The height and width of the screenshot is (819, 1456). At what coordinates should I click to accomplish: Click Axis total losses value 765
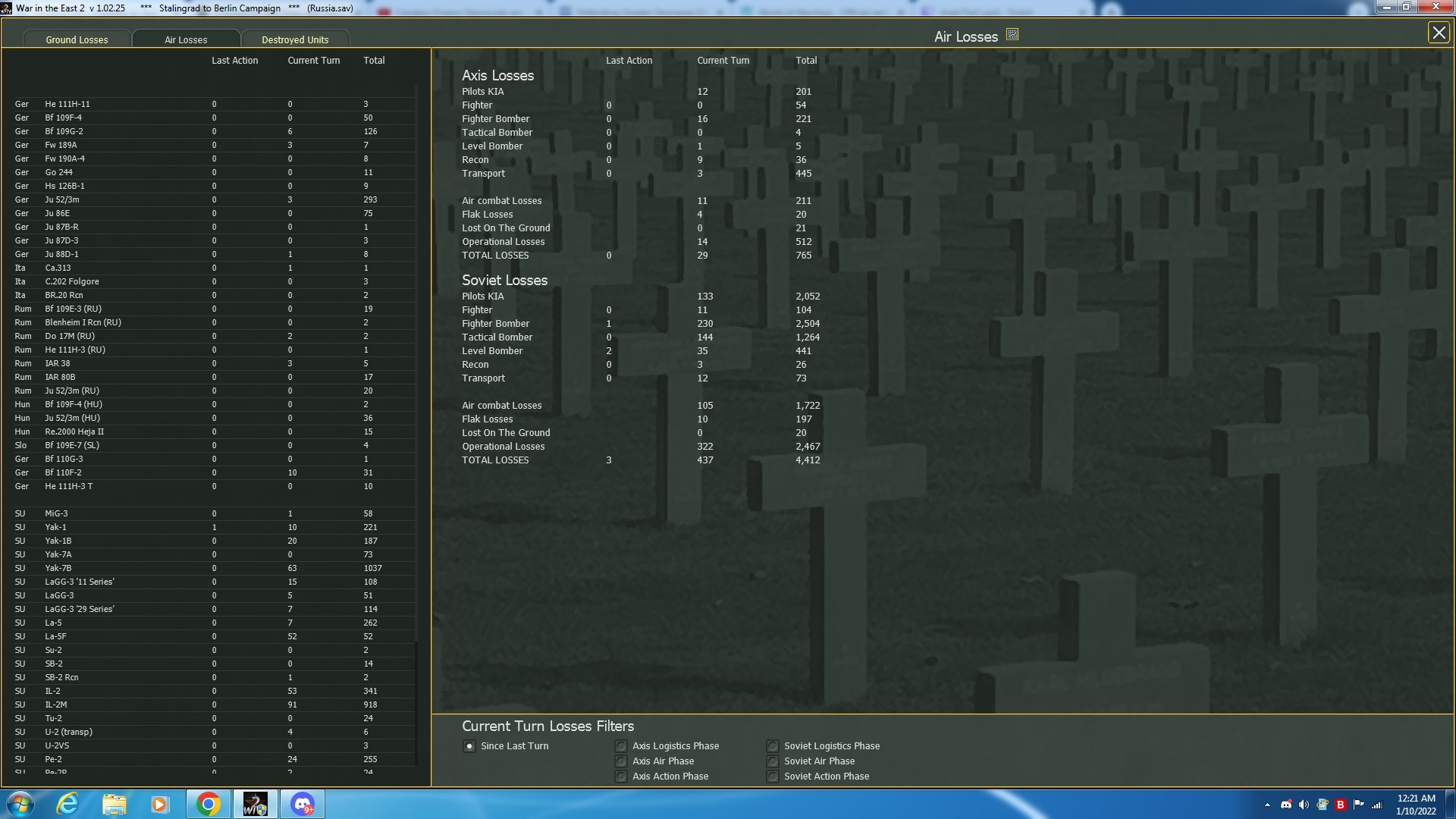click(x=803, y=256)
